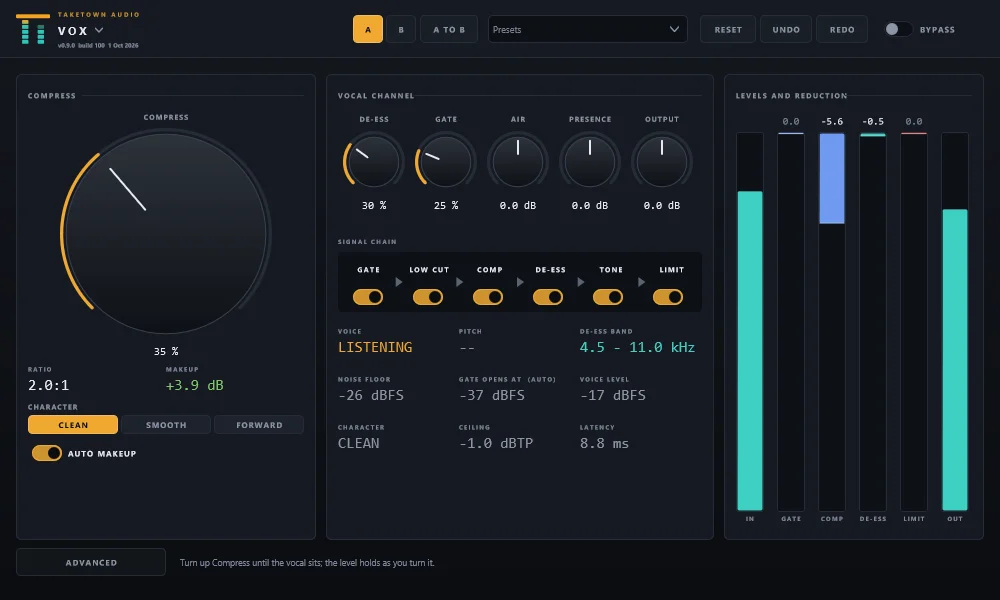Click the noise floor -26 dBFS value

pyautogui.click(x=371, y=395)
